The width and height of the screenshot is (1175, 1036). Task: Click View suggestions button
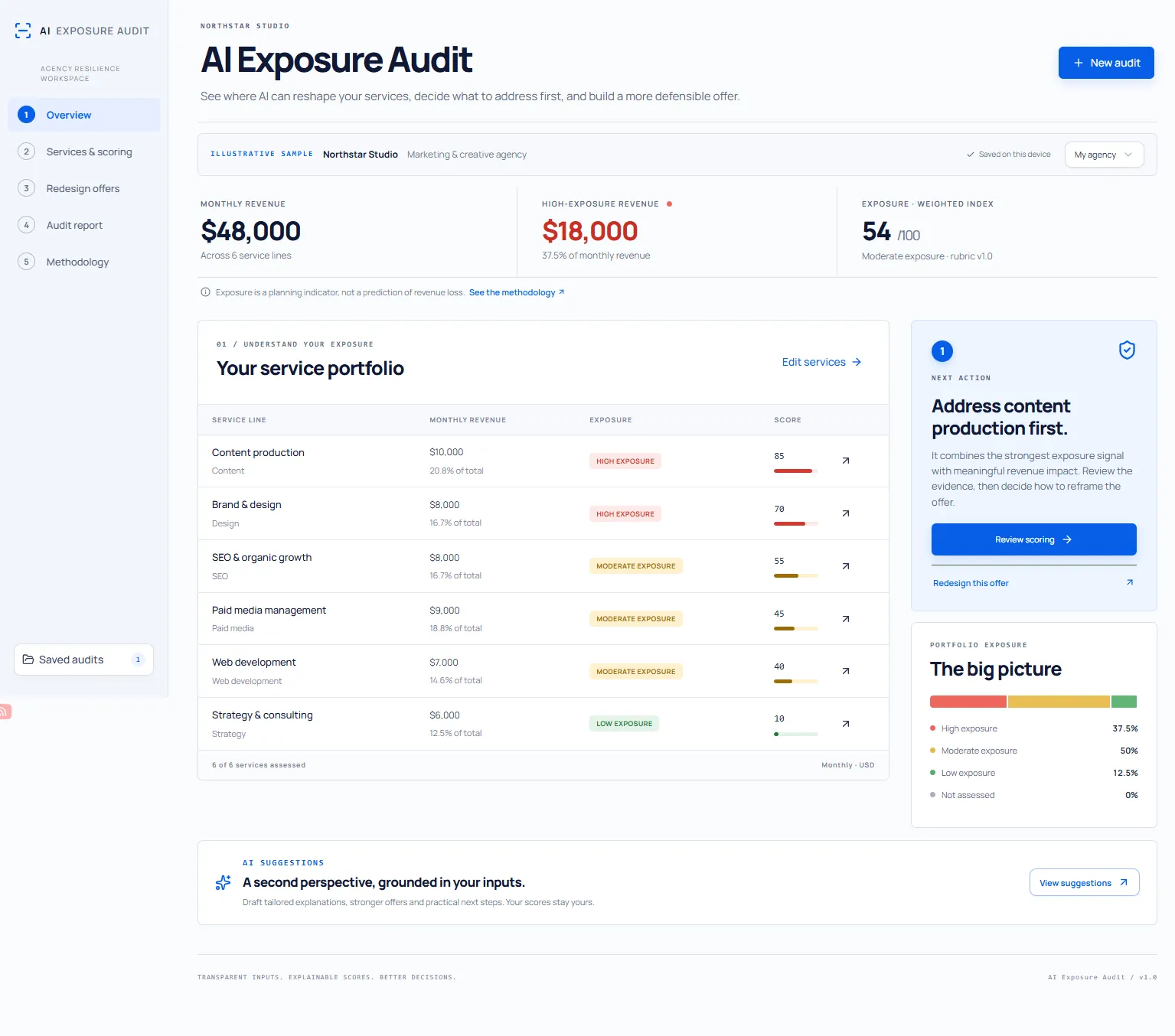[x=1084, y=882]
